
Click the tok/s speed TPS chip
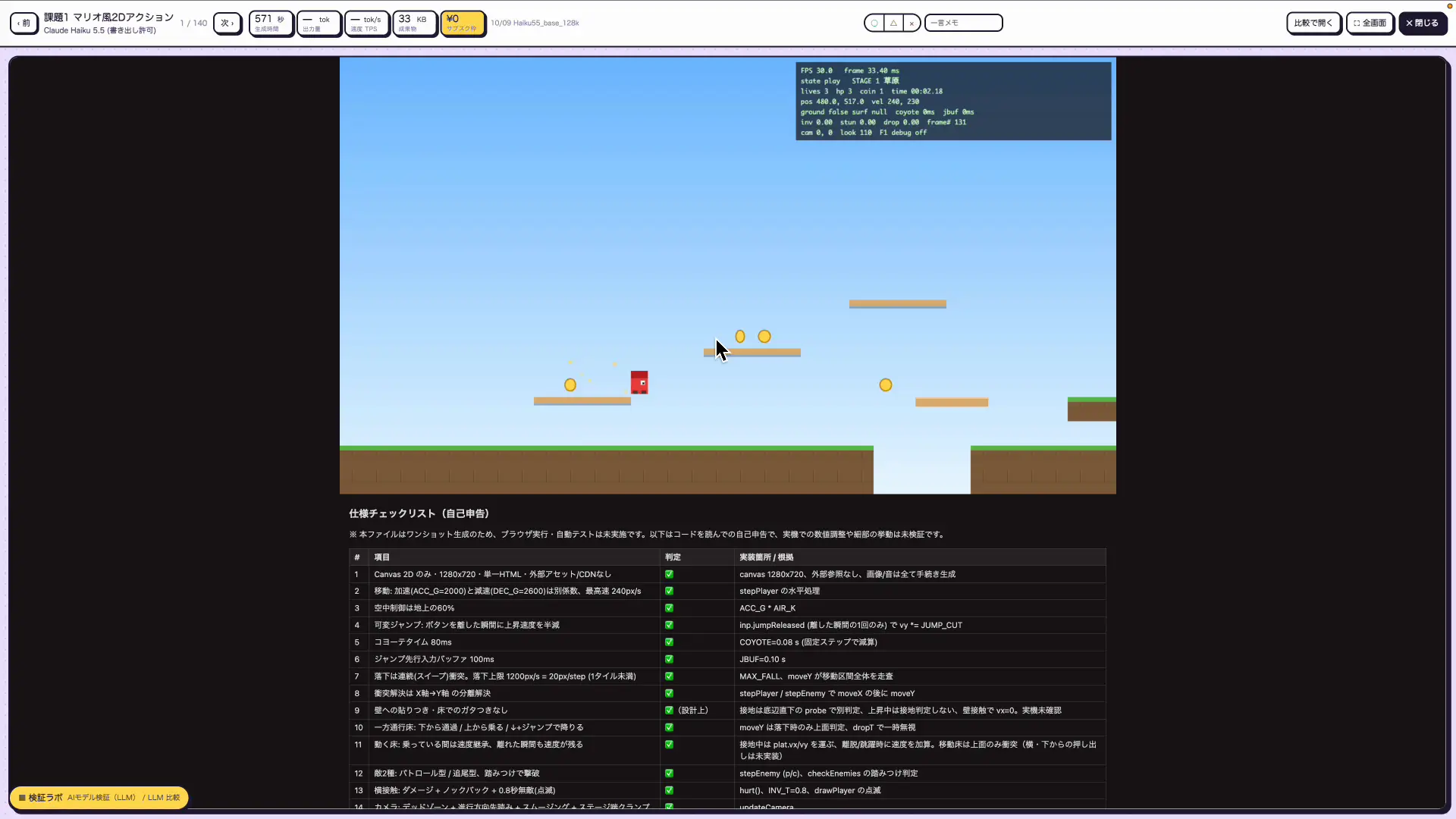(x=367, y=23)
